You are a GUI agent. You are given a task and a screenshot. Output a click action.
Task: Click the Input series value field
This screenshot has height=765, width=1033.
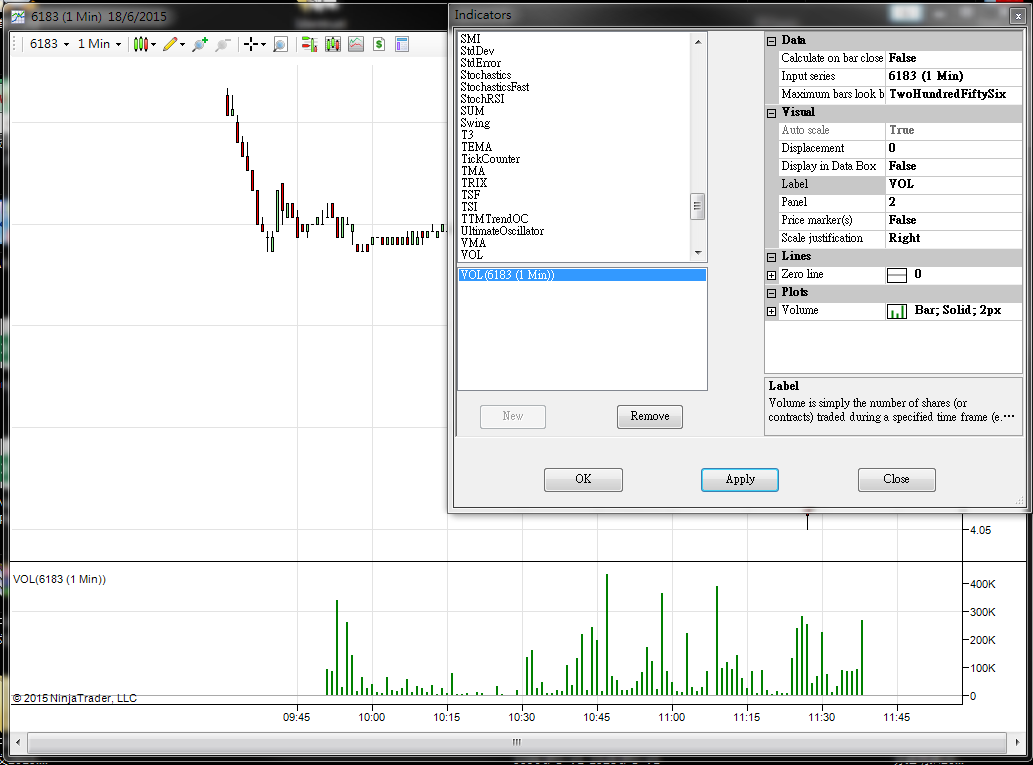pyautogui.click(x=953, y=76)
